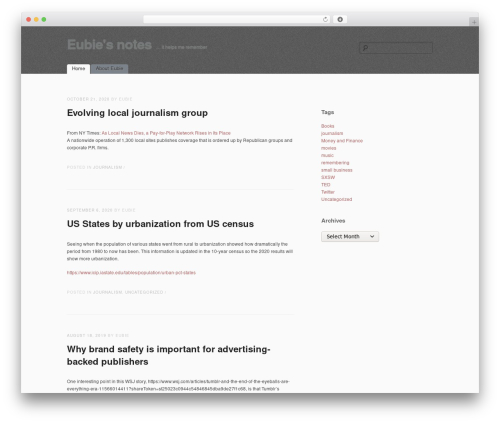
Task: Select the remembering tag
Action: tap(335, 163)
